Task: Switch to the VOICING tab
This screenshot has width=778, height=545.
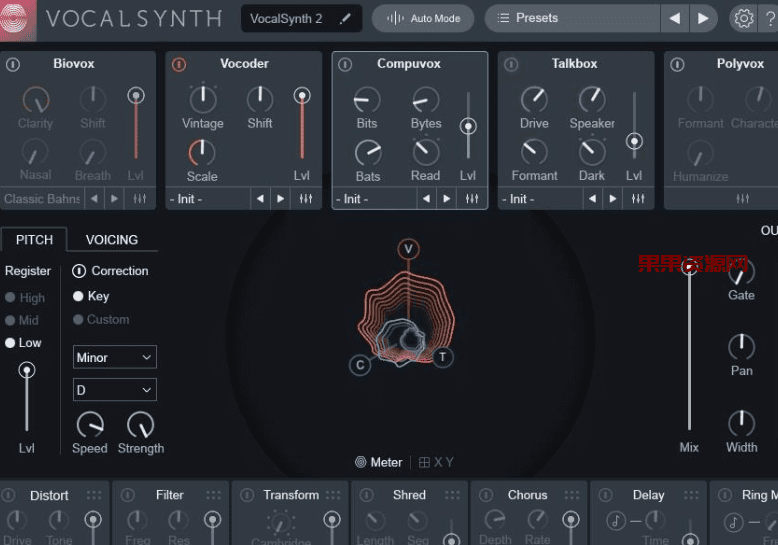Action: pos(112,240)
